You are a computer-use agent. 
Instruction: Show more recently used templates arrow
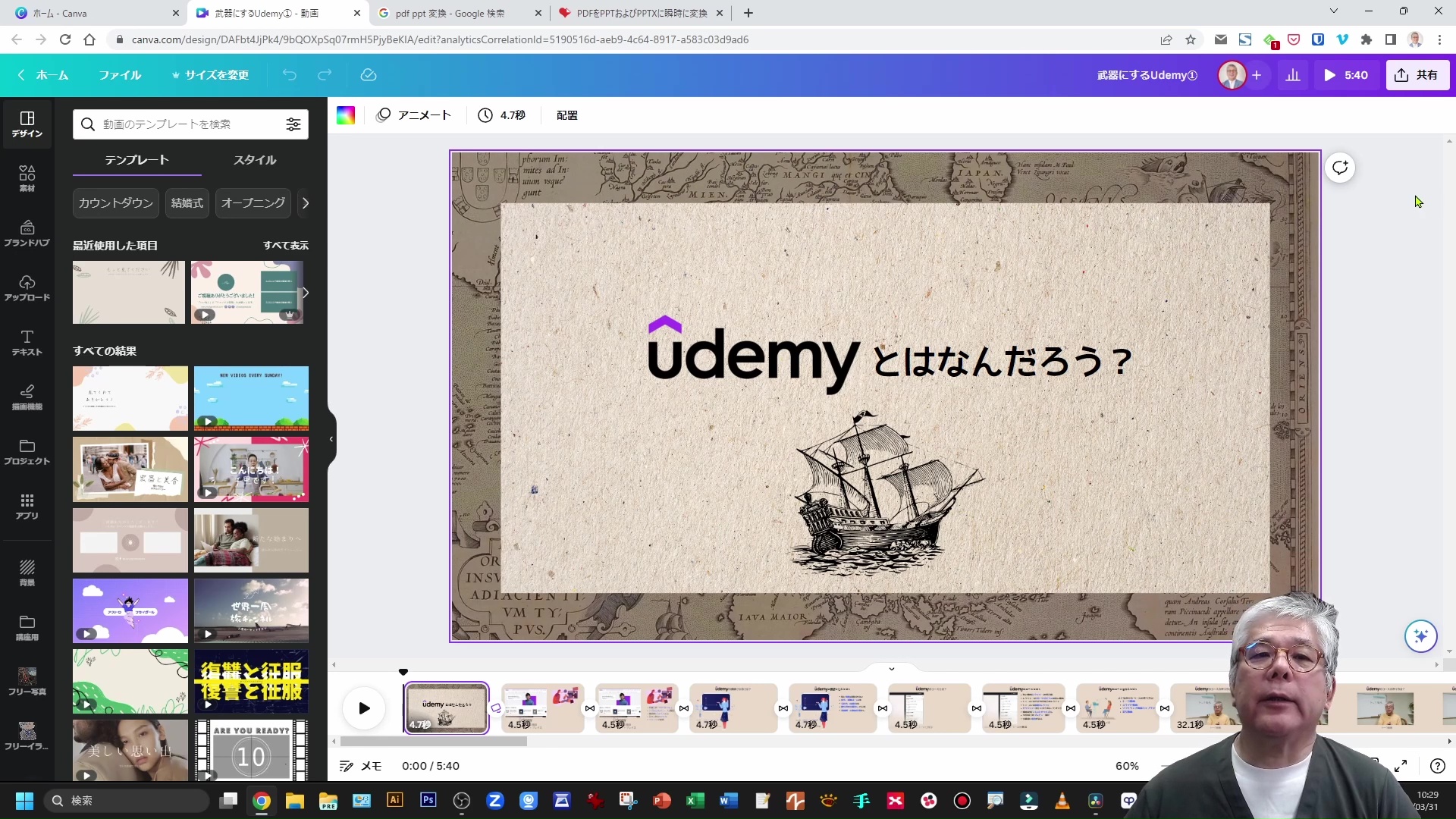click(x=306, y=293)
